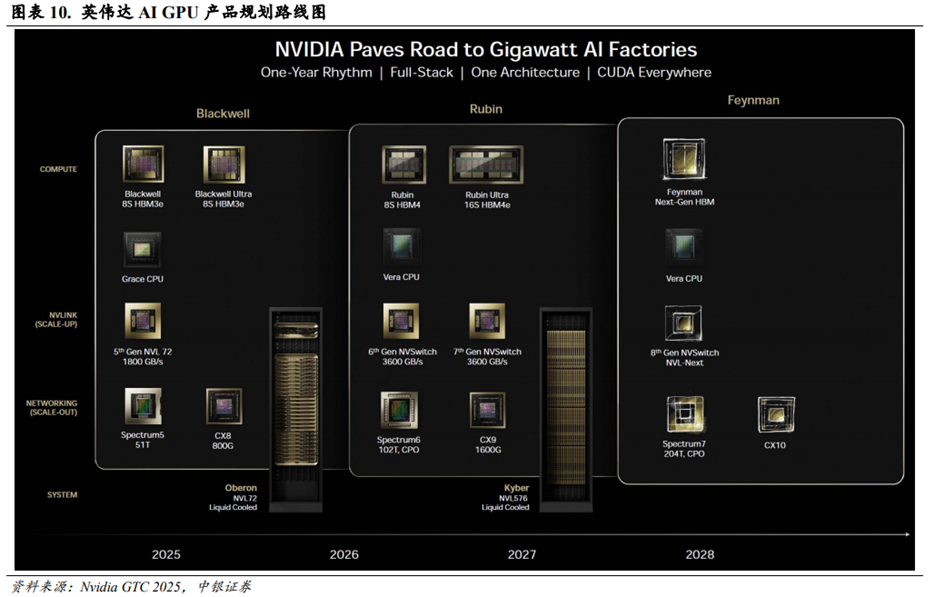This screenshot has width=935, height=597.
Task: Select the Blackwell Ultra chip image
Action: pyautogui.click(x=223, y=164)
